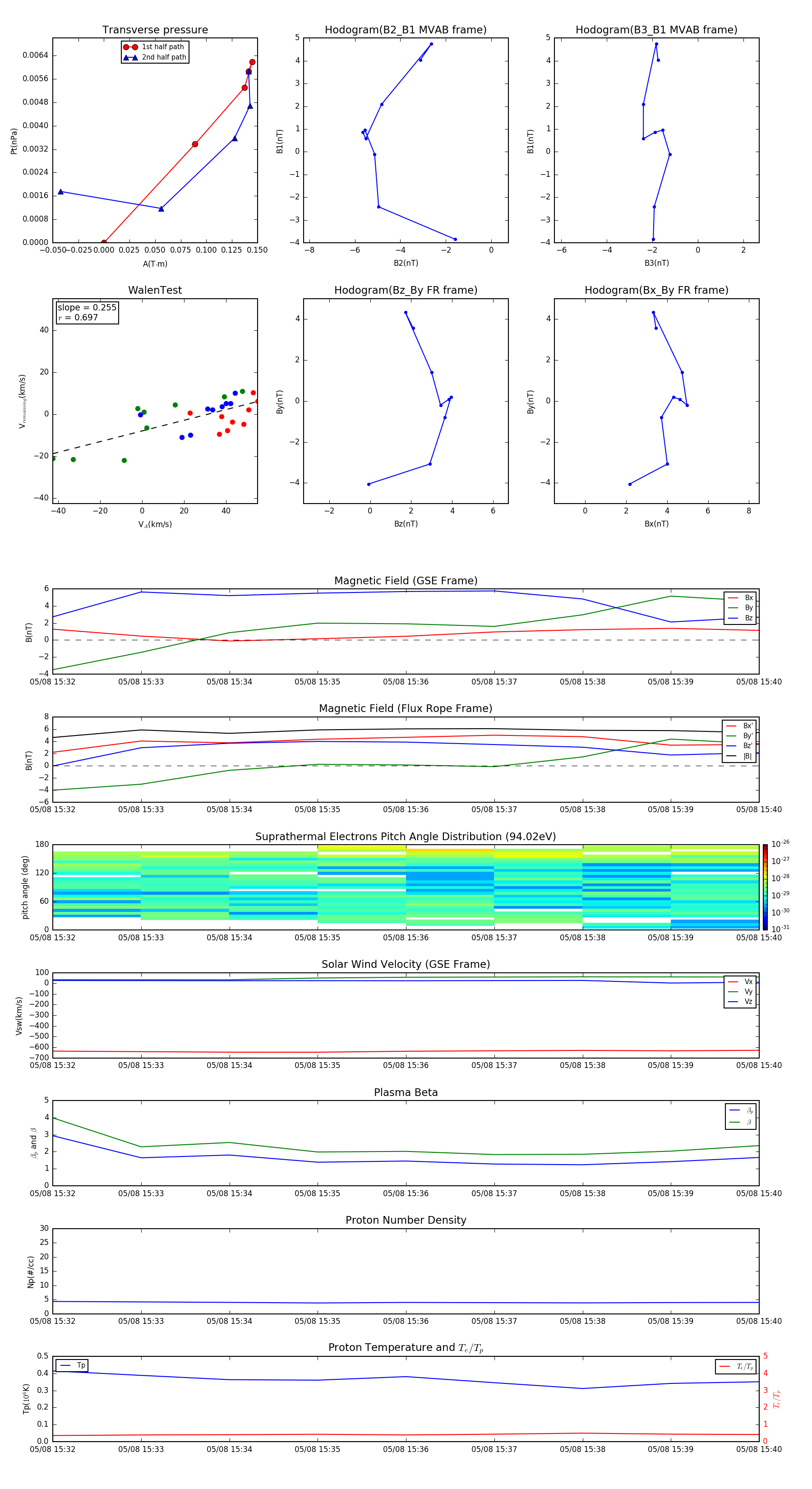Image resolution: width=812 pixels, height=1489 pixels.
Task: Click the pitch angle flux colorbar
Action: coord(765,887)
